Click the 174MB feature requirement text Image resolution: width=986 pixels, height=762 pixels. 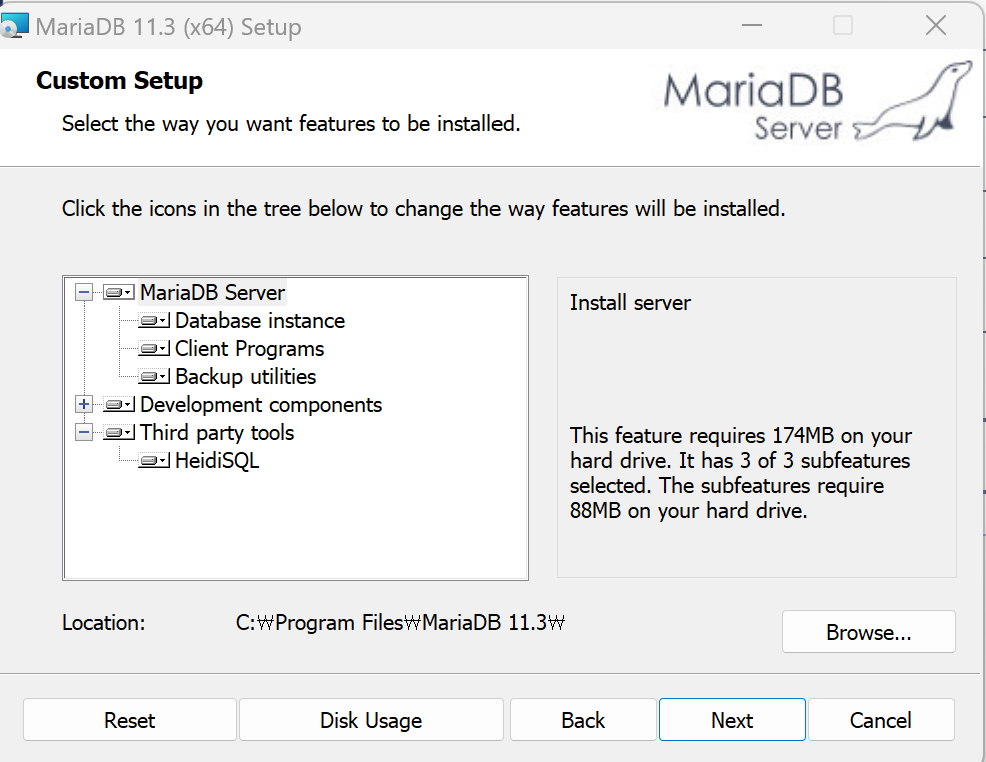741,473
